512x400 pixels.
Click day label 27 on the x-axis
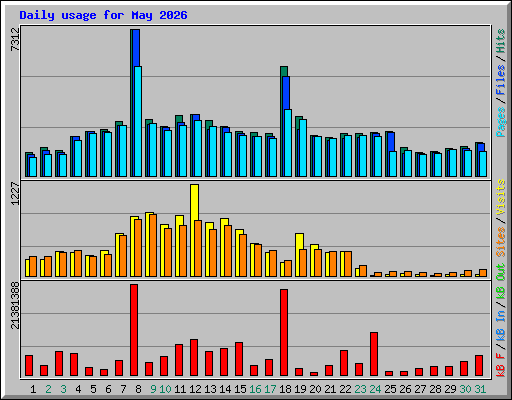(420, 389)
